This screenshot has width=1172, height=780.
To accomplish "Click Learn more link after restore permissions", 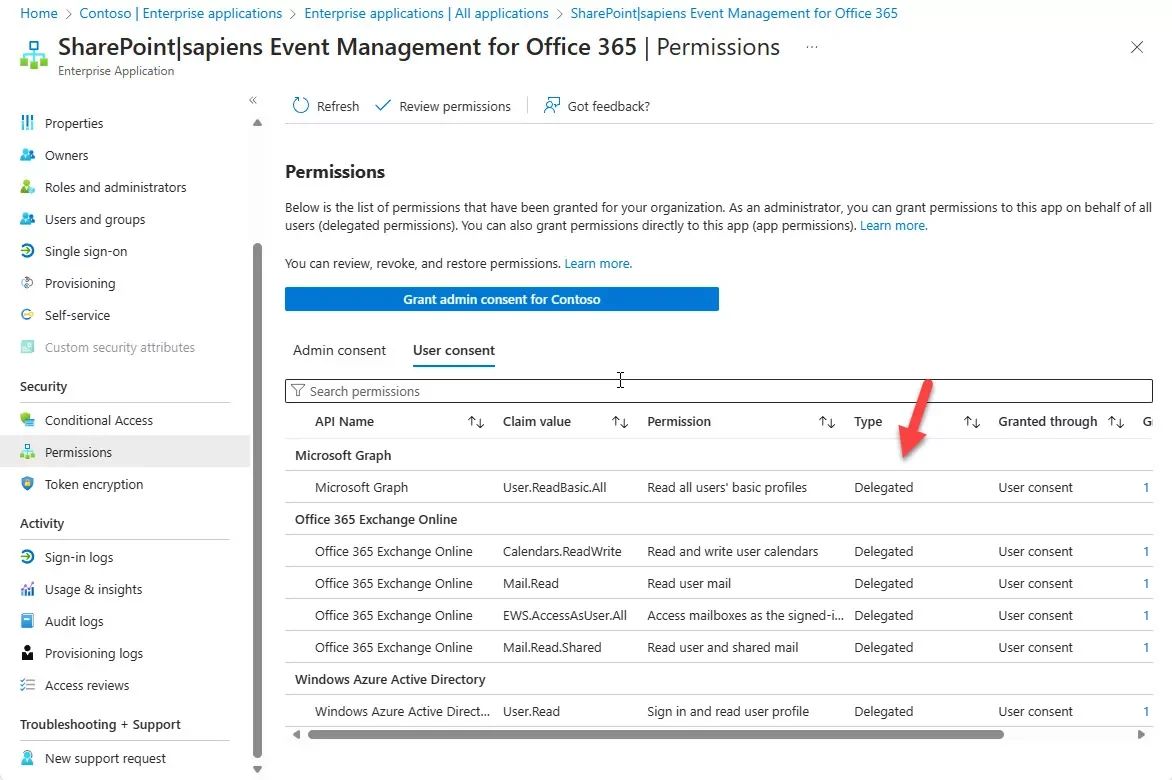I will coord(598,264).
